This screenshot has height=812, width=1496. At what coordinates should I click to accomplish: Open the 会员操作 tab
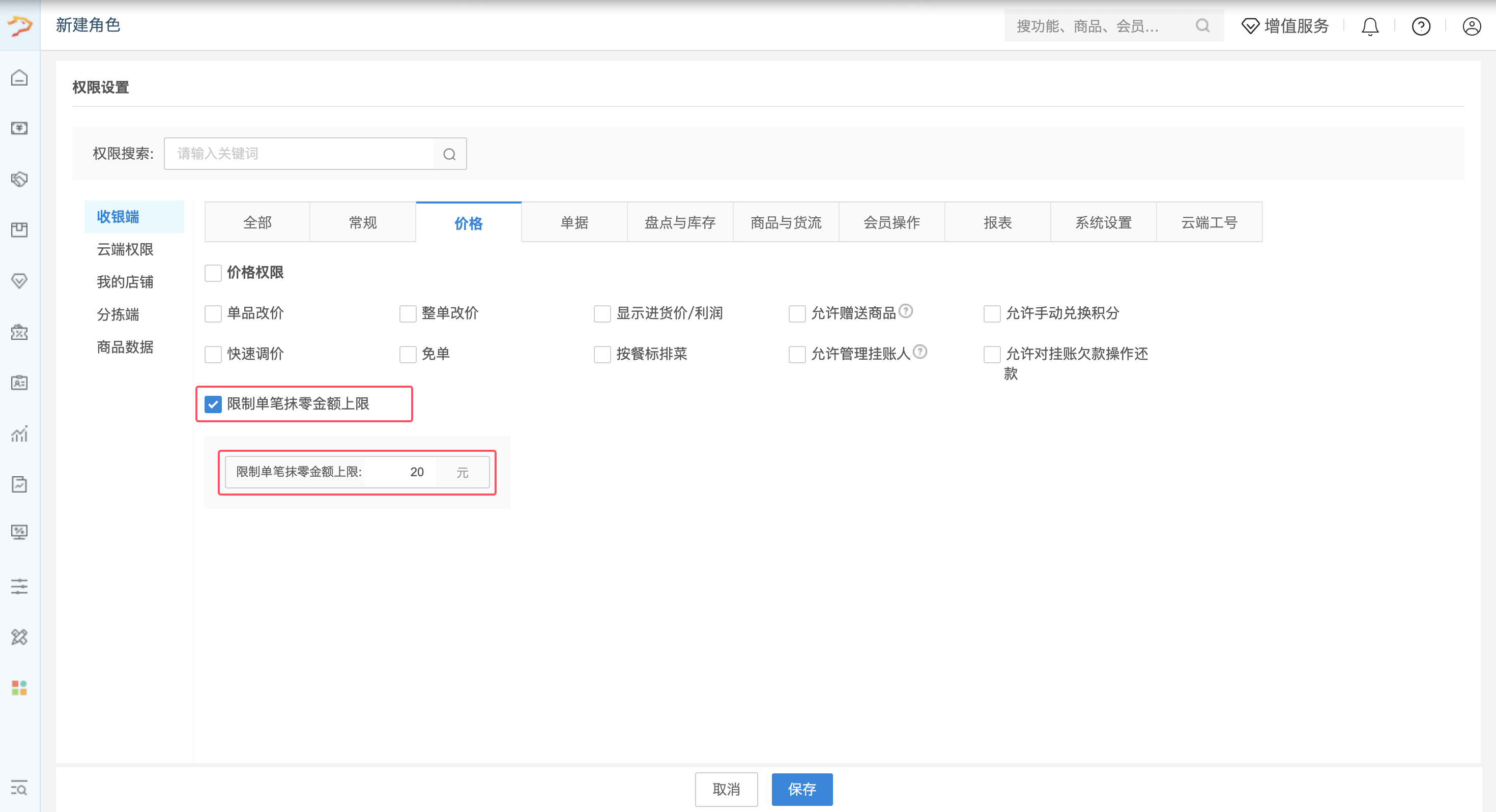(x=891, y=222)
